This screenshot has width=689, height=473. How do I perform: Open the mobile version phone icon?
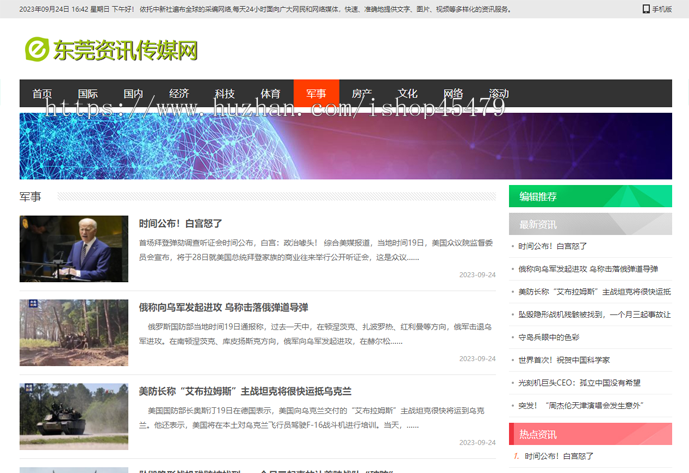tap(646, 9)
